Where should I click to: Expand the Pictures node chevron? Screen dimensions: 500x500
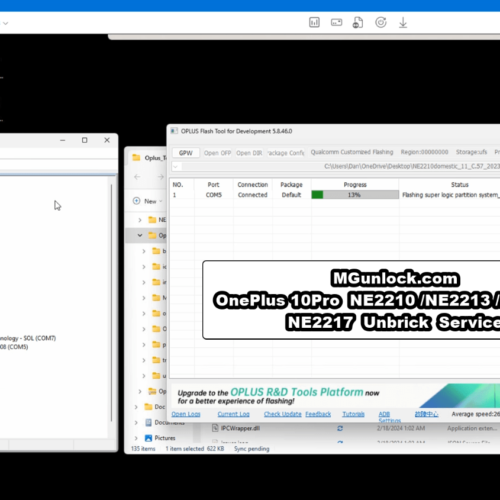[136, 438]
